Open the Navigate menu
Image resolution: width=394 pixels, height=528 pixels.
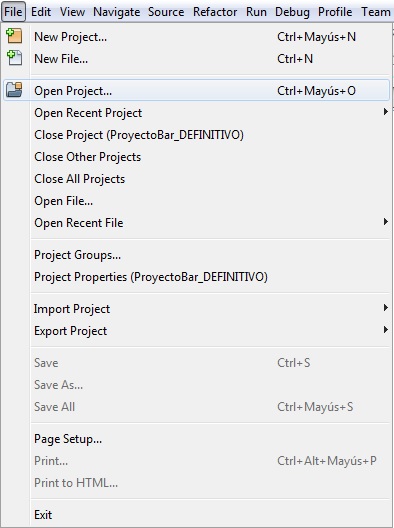tap(117, 12)
